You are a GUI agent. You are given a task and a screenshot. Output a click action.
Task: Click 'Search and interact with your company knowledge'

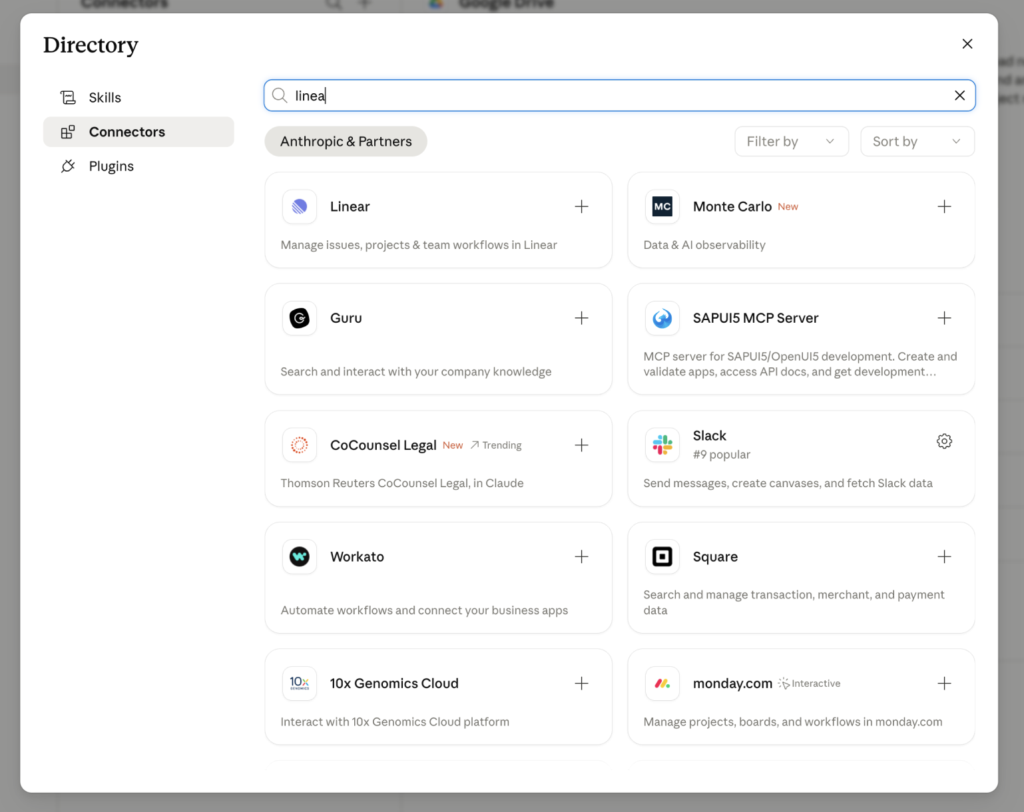(416, 372)
